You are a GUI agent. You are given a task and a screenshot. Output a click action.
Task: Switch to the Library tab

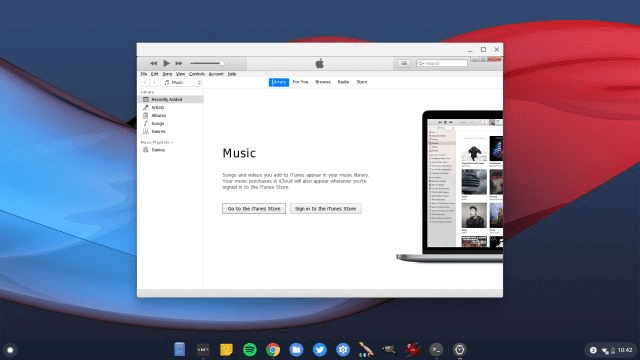point(279,82)
